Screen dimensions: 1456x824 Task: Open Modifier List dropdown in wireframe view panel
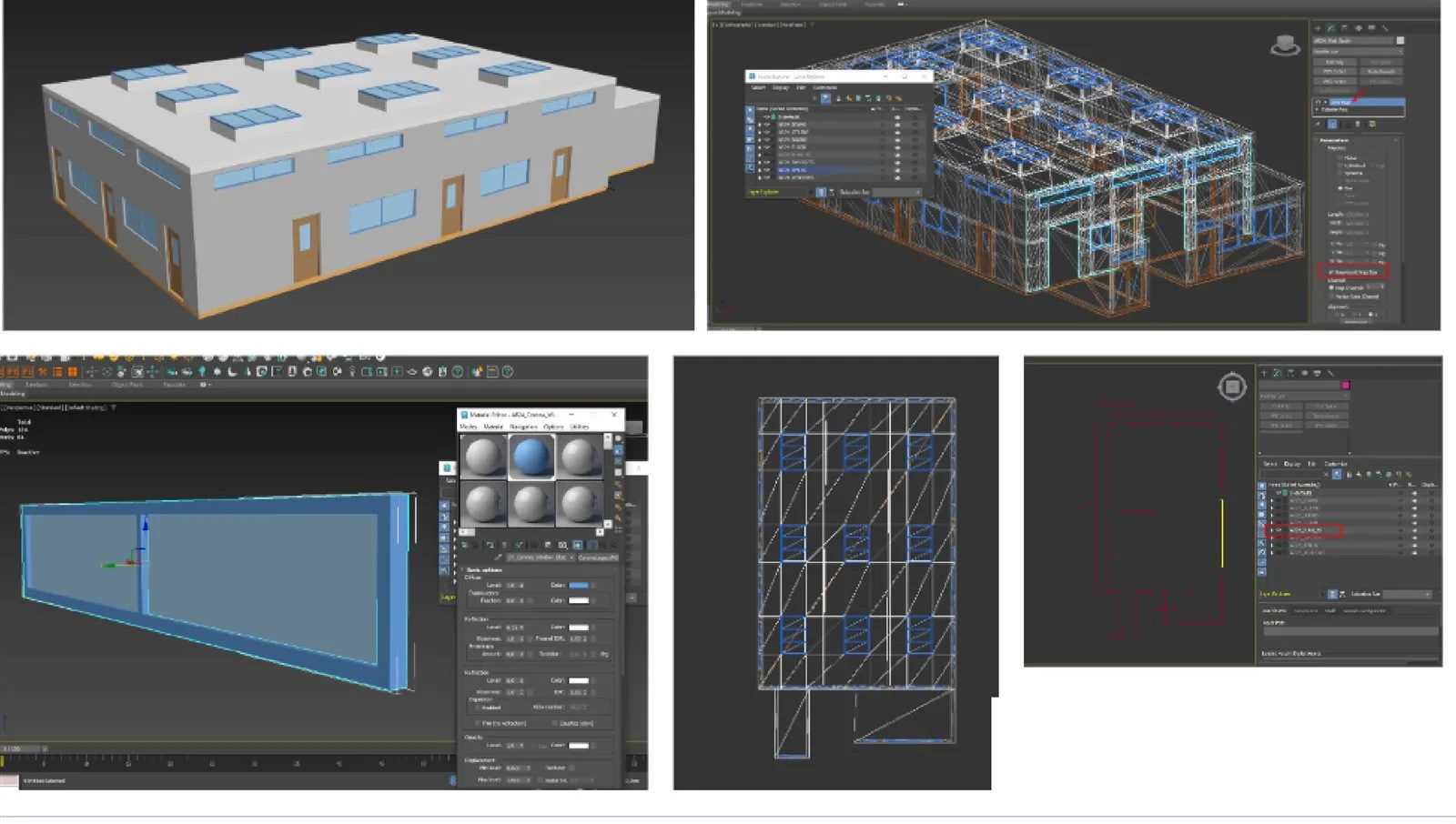pyautogui.click(x=1358, y=52)
